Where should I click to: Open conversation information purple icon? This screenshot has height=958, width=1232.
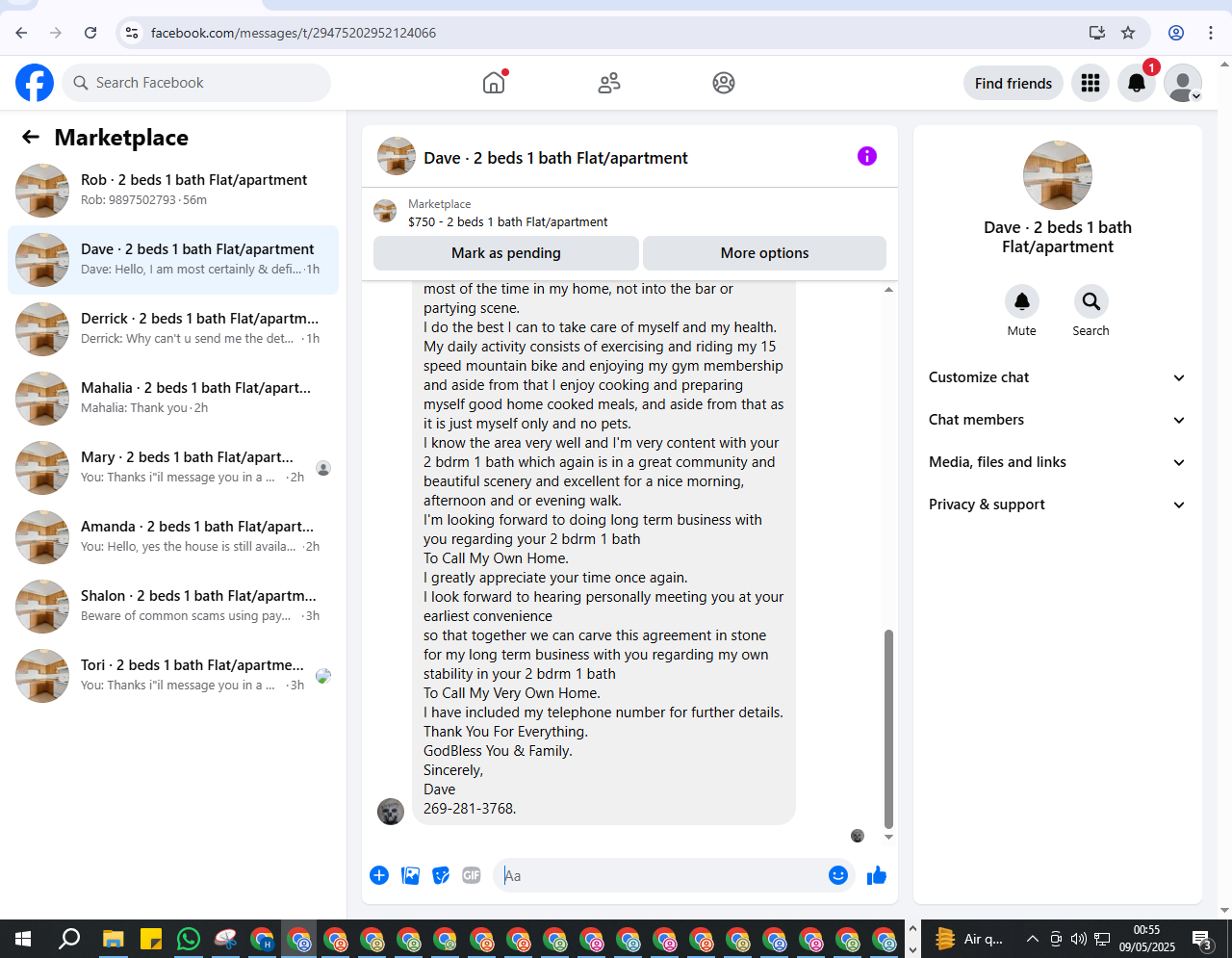[x=867, y=156]
